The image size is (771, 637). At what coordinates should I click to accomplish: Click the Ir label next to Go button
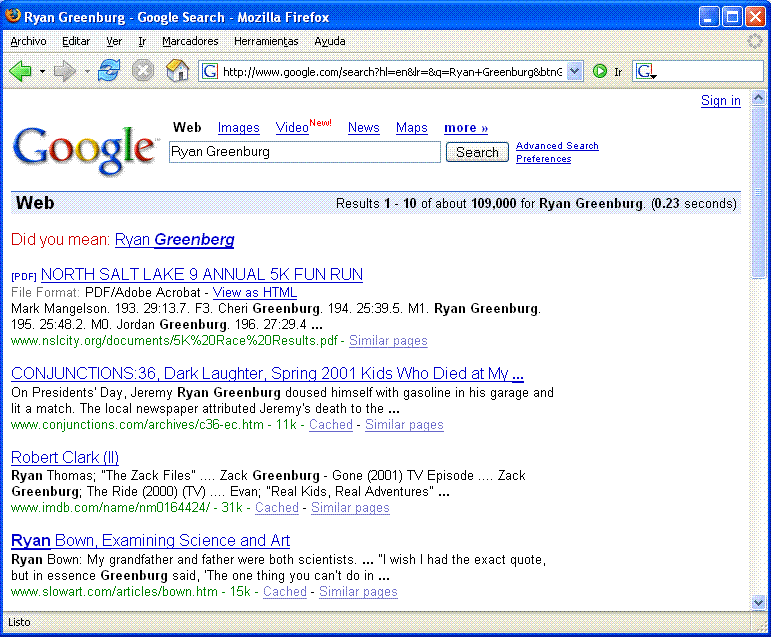tap(618, 72)
